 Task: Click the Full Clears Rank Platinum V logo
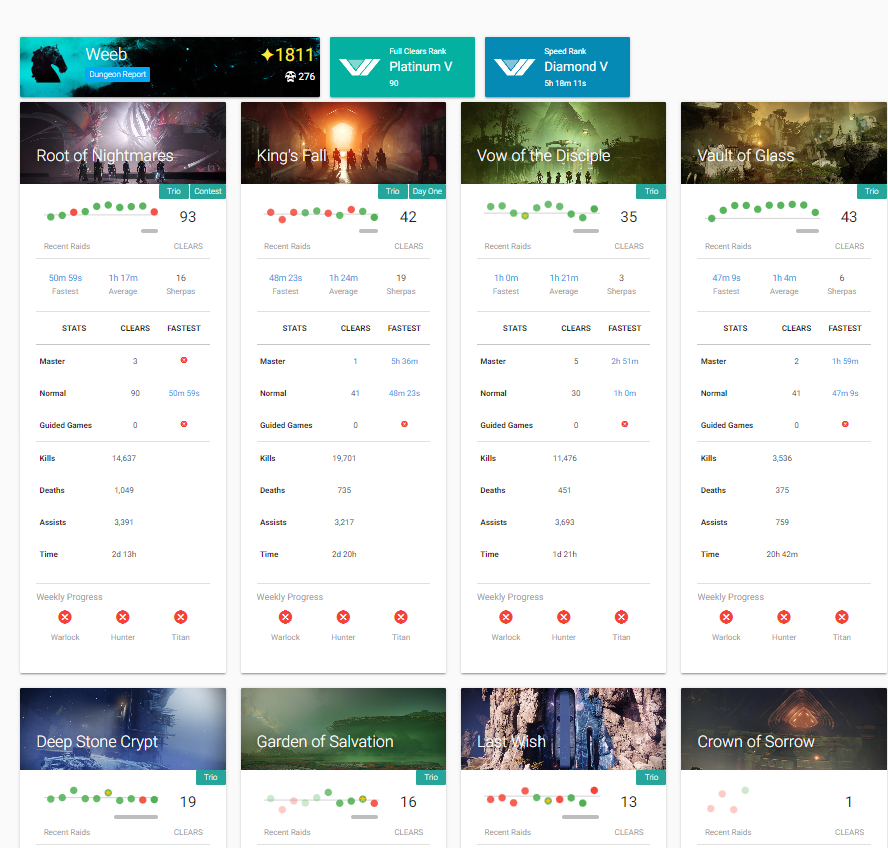(x=359, y=67)
